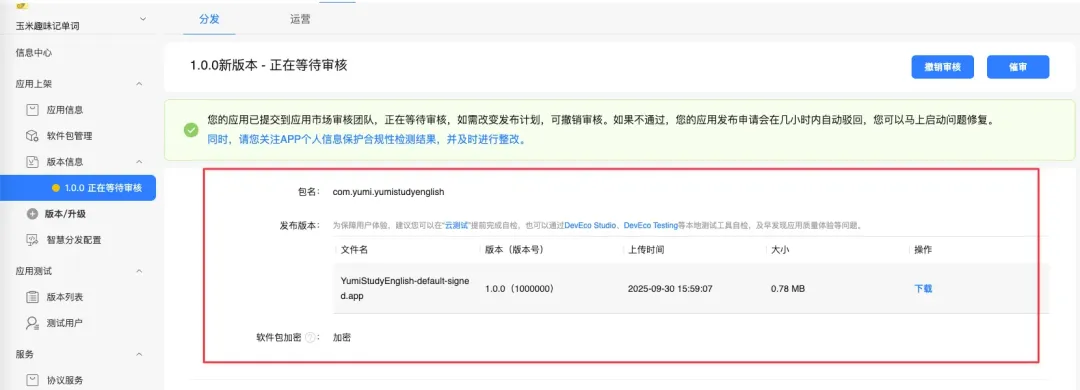Image resolution: width=1080 pixels, height=390 pixels.
Task: Open 版本列表 sidebar item
Action: click(65, 297)
